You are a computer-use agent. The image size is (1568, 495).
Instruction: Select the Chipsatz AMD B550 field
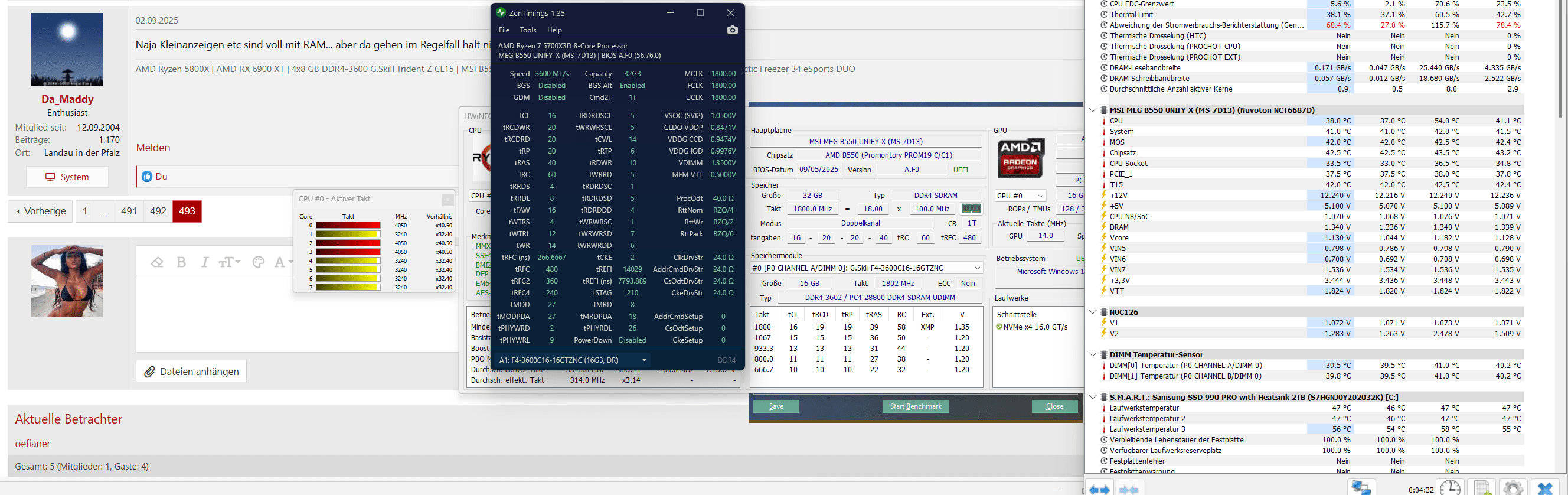[x=888, y=155]
